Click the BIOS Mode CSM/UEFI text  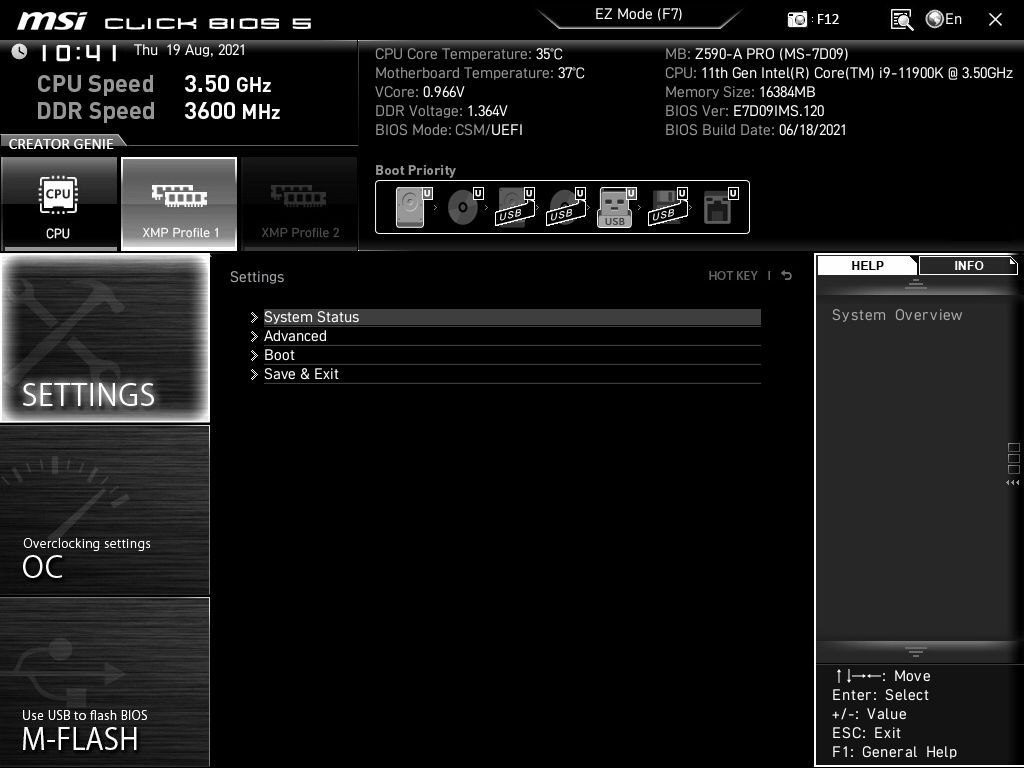click(x=449, y=130)
